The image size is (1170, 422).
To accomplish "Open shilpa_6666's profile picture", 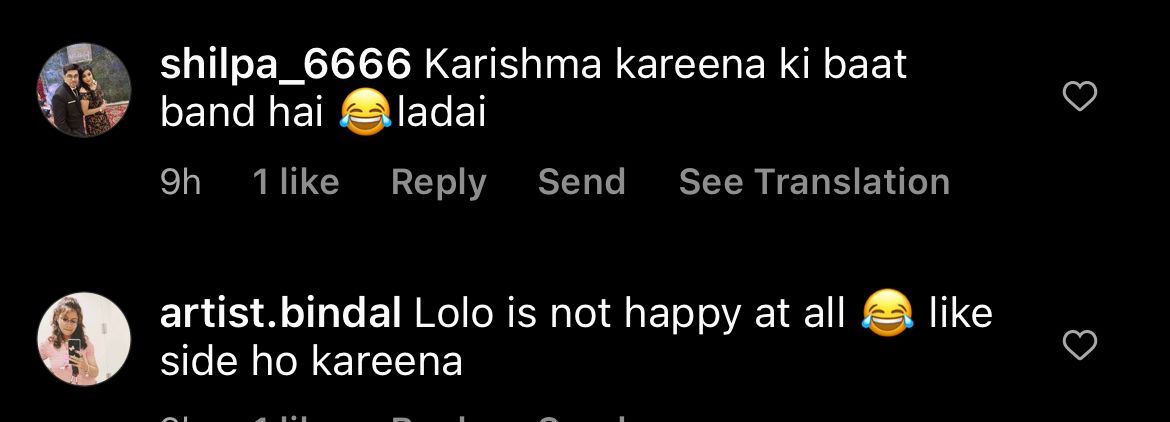I will 84,90.
